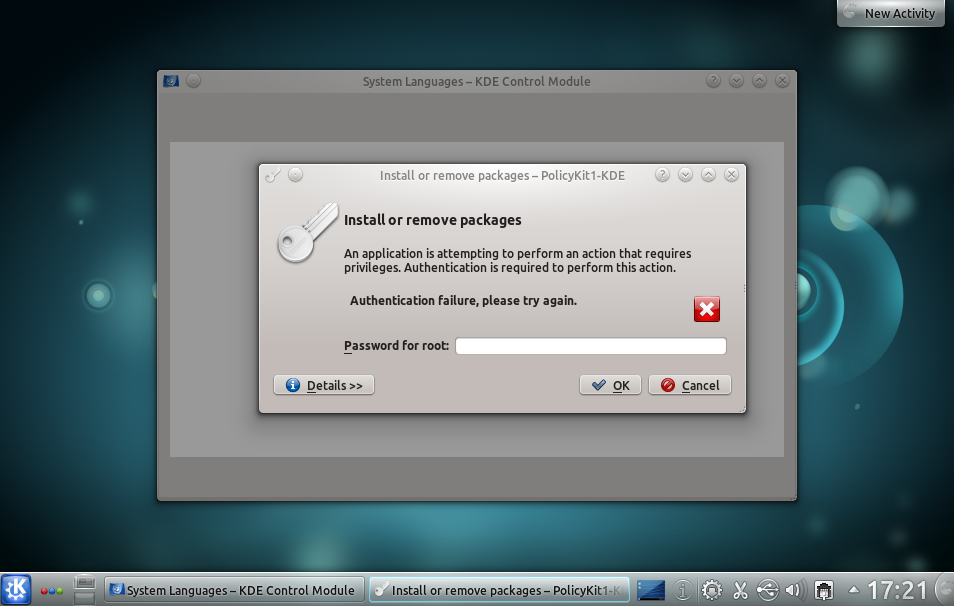The height and width of the screenshot is (606, 954).
Task: Click the Activities three-dots icon in panel
Action: [52, 591]
